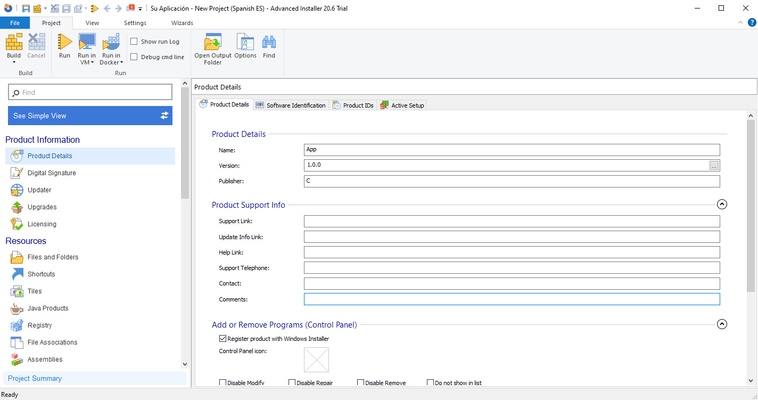Click the Cancel build icon
Viewport: 758px width, 400px height.
point(36,42)
